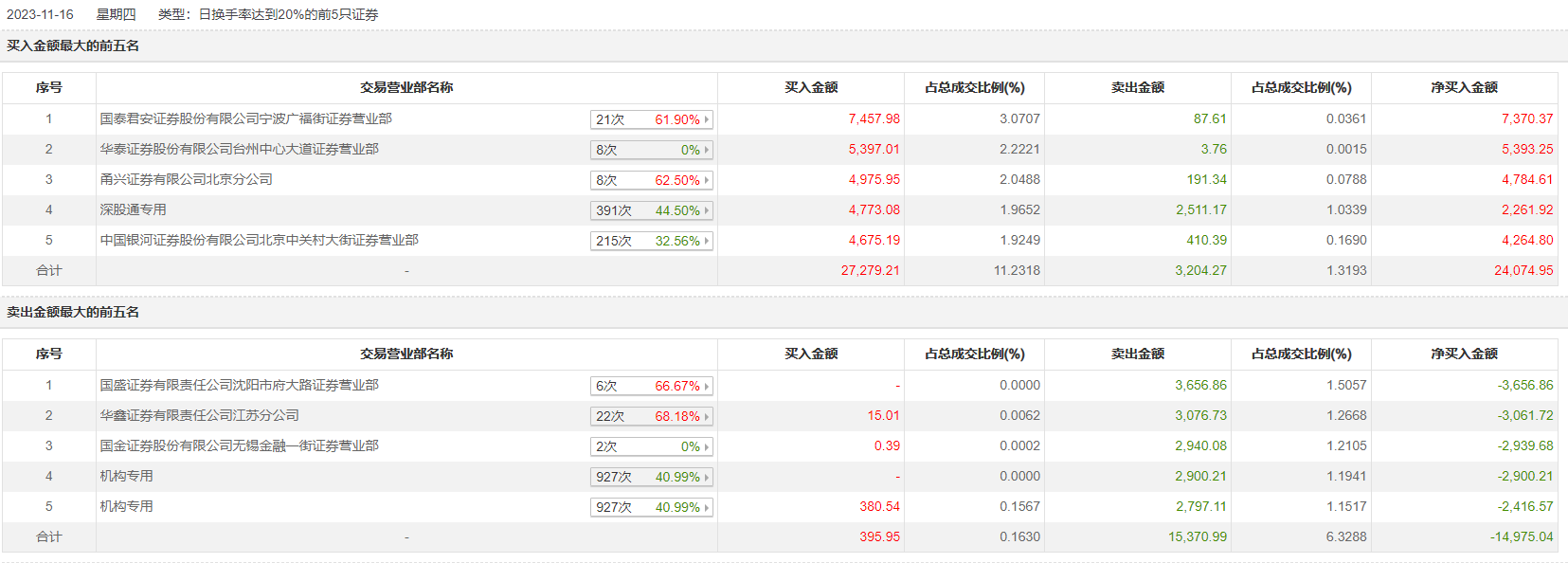Open 华泰证券台州中心大道 8次 stats box
This screenshot has width=1568, height=563.
pyautogui.click(x=651, y=150)
